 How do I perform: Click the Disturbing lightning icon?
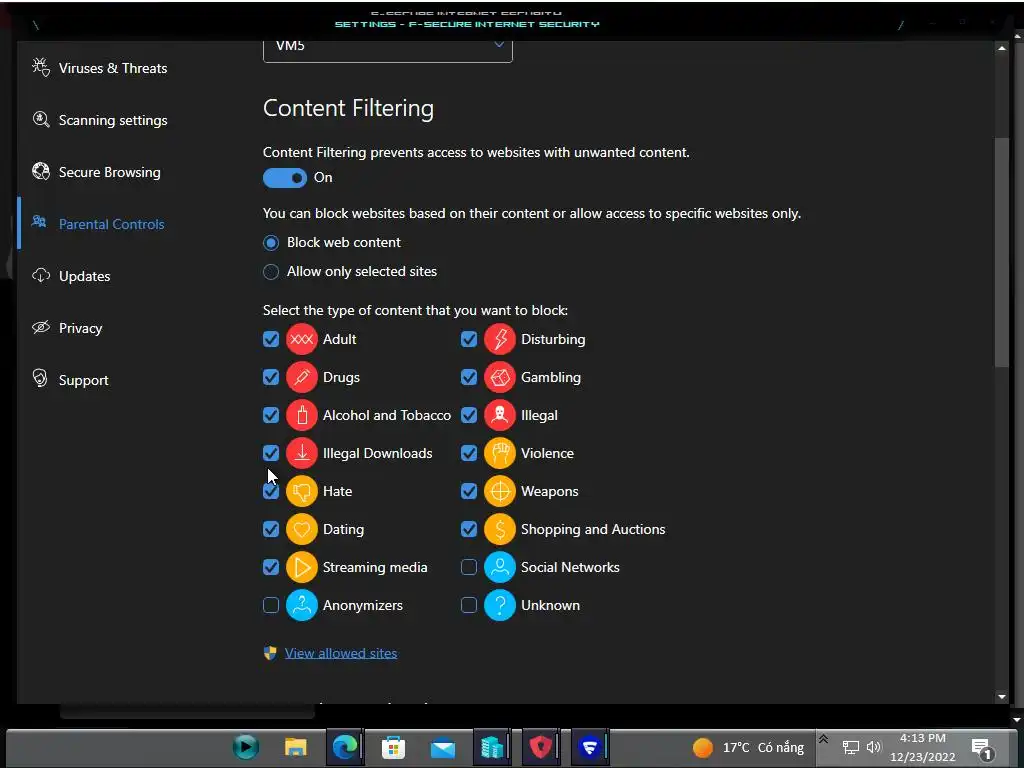(500, 340)
